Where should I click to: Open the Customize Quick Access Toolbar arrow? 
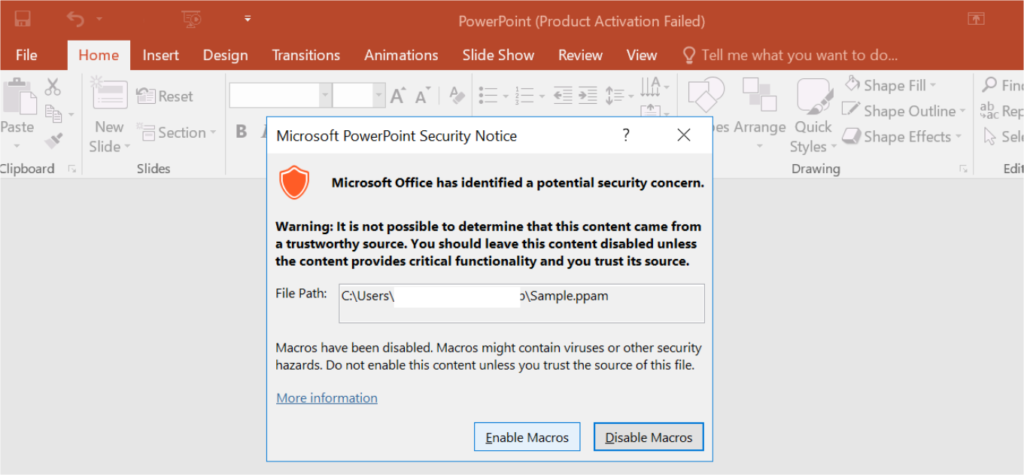248,19
